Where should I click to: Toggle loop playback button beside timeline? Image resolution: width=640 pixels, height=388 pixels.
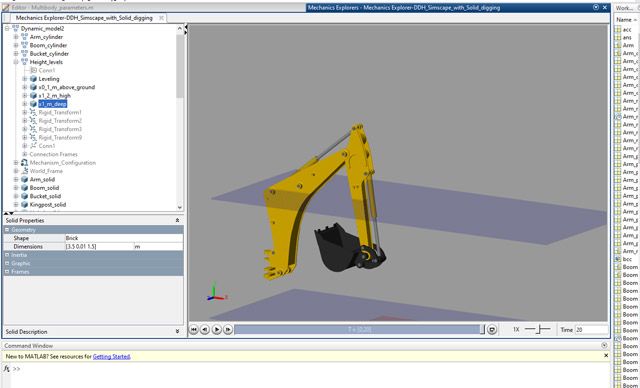pyautogui.click(x=492, y=329)
